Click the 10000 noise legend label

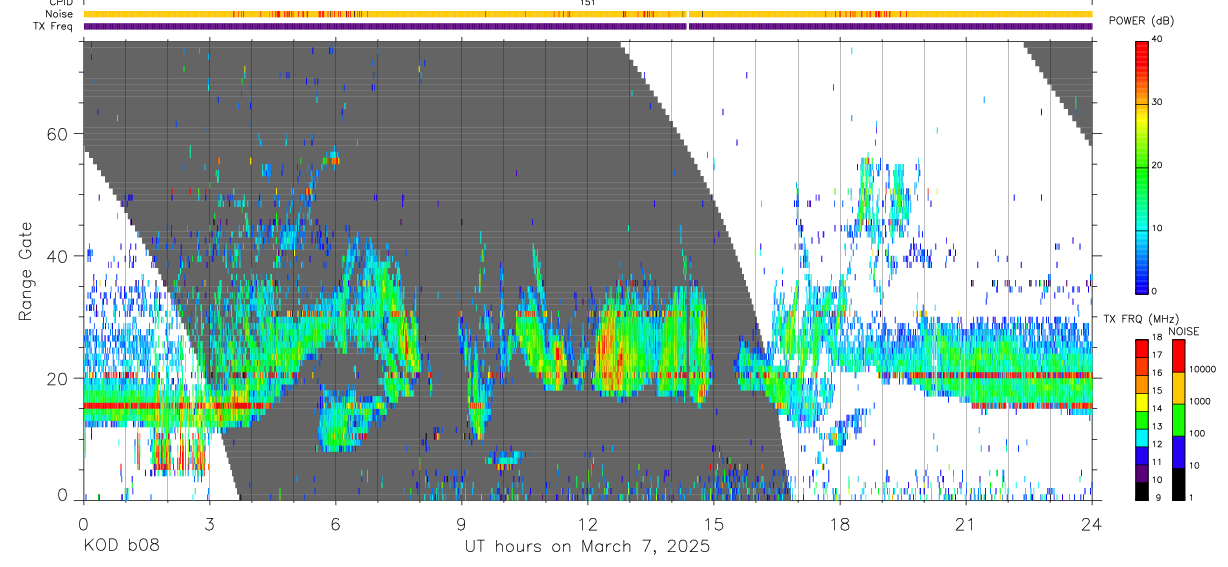(x=1202, y=369)
